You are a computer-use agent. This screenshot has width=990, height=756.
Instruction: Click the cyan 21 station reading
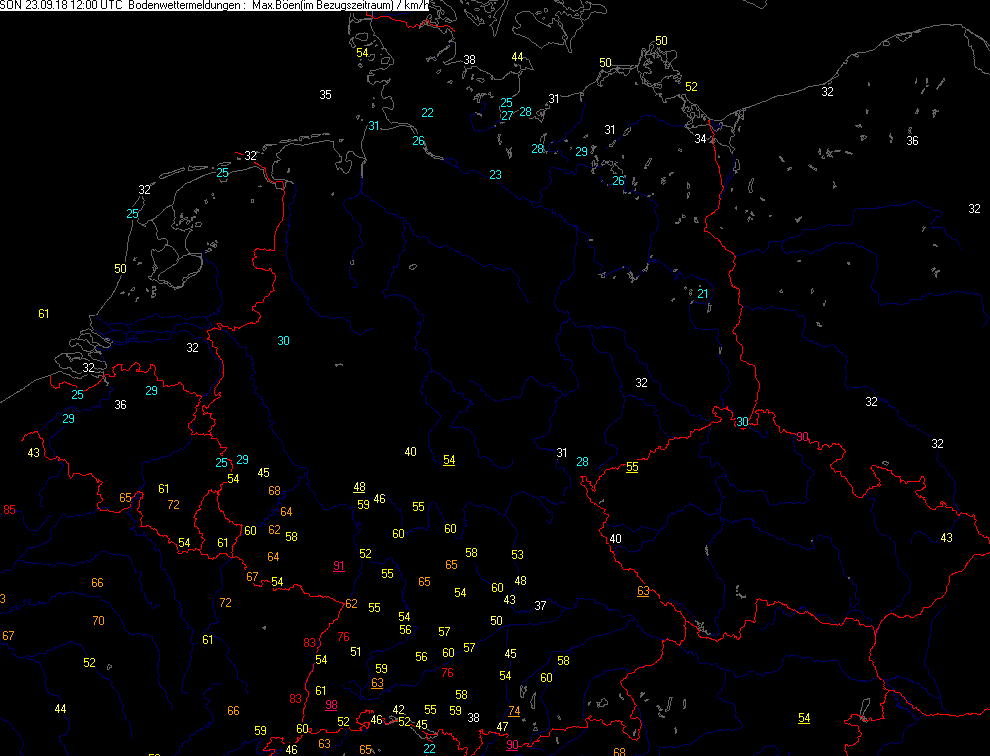tap(703, 294)
